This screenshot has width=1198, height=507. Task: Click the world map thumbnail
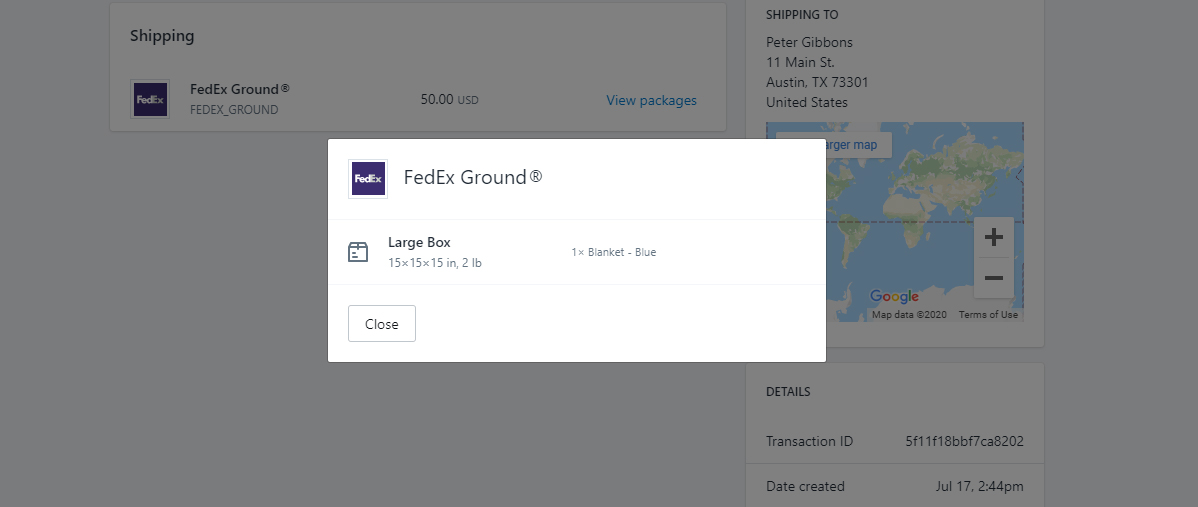click(x=895, y=221)
